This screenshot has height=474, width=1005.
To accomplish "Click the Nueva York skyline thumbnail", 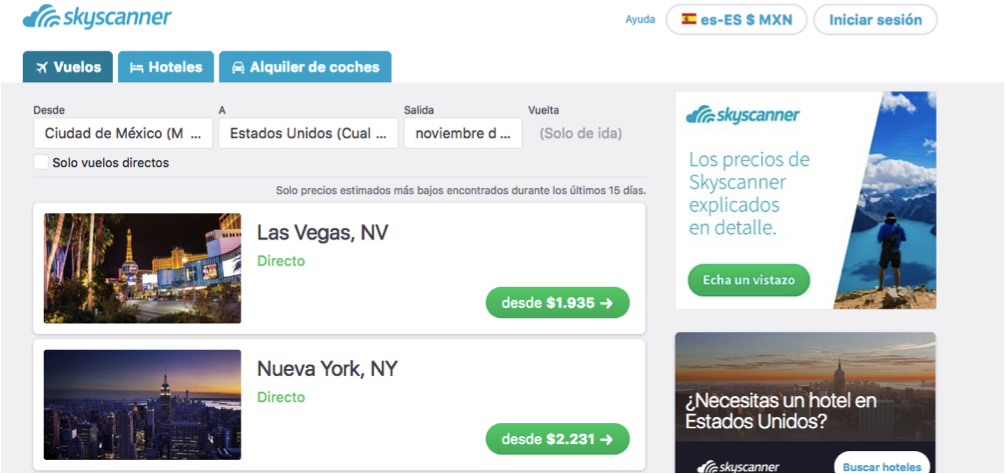I will point(142,405).
